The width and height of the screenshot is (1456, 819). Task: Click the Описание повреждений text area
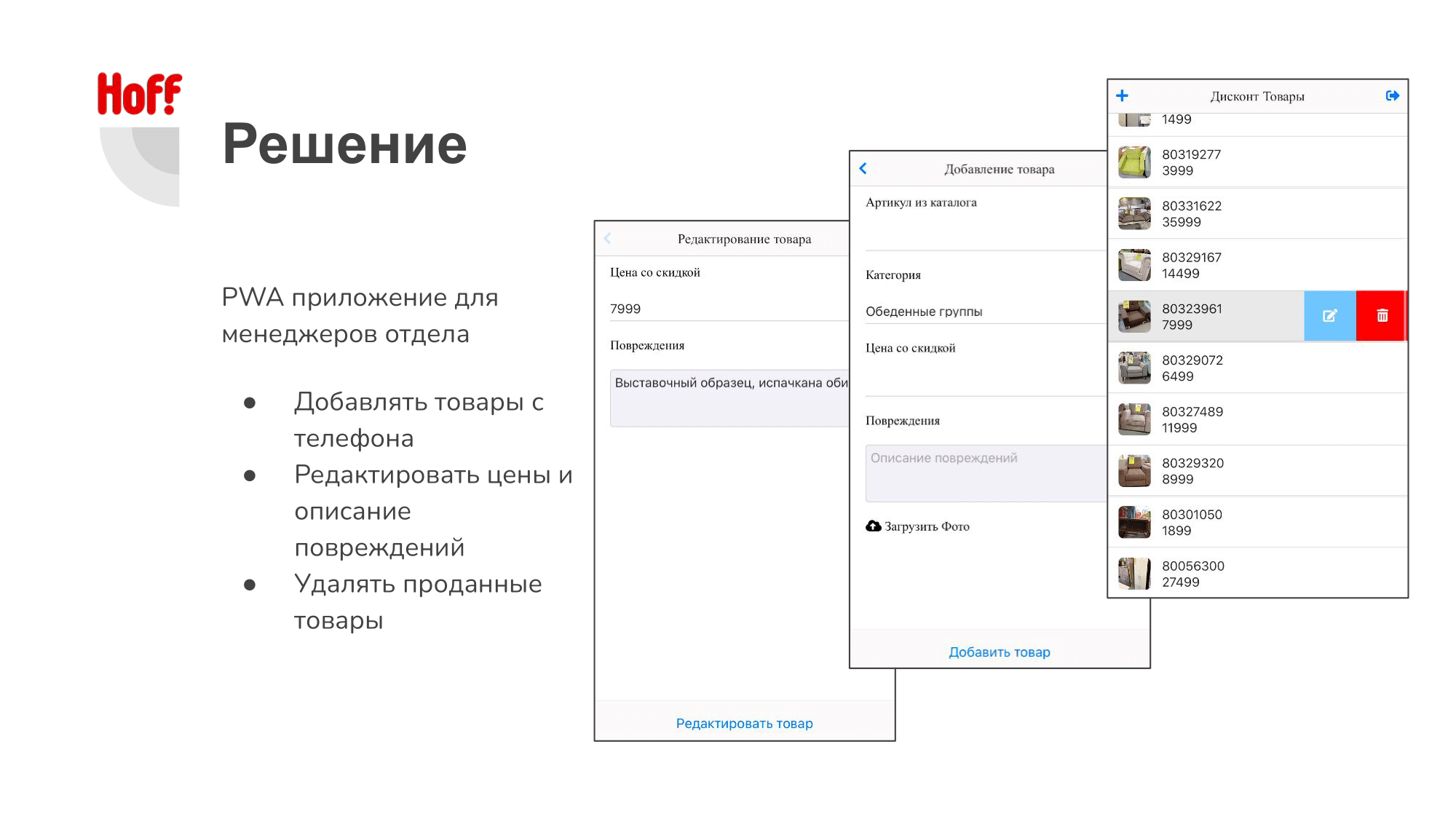tap(986, 473)
